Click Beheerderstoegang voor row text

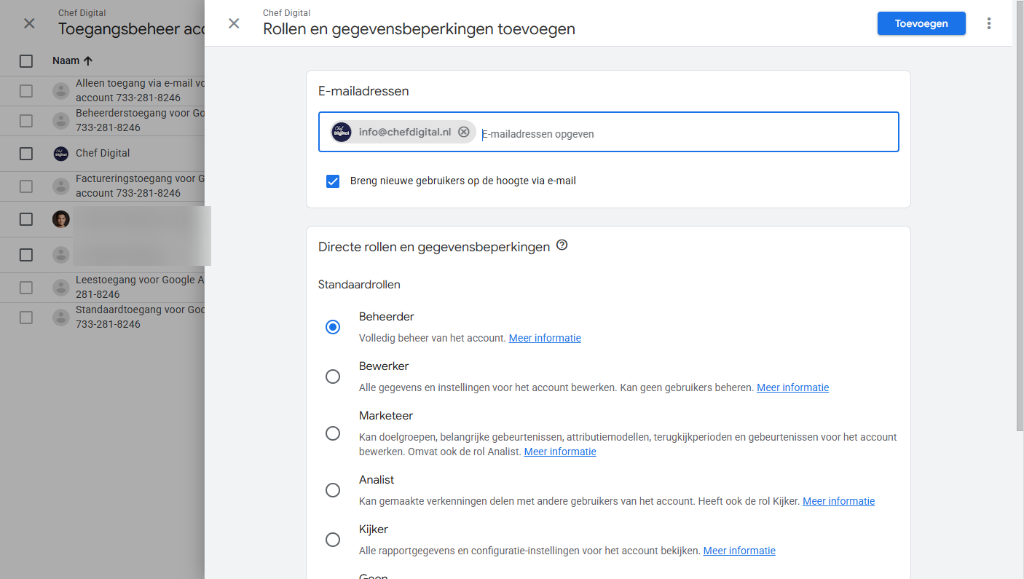pyautogui.click(x=140, y=121)
